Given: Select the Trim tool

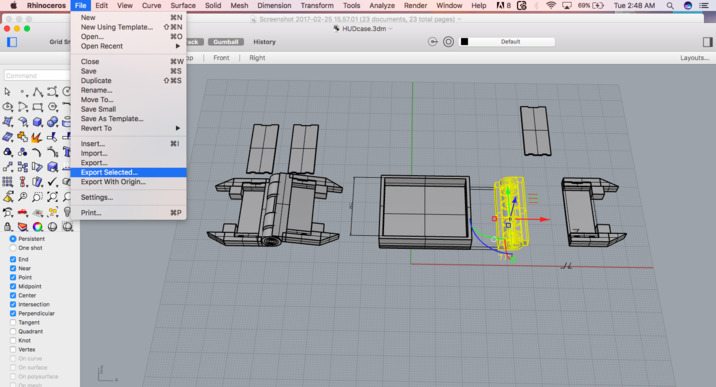Looking at the screenshot, I should tap(53, 137).
